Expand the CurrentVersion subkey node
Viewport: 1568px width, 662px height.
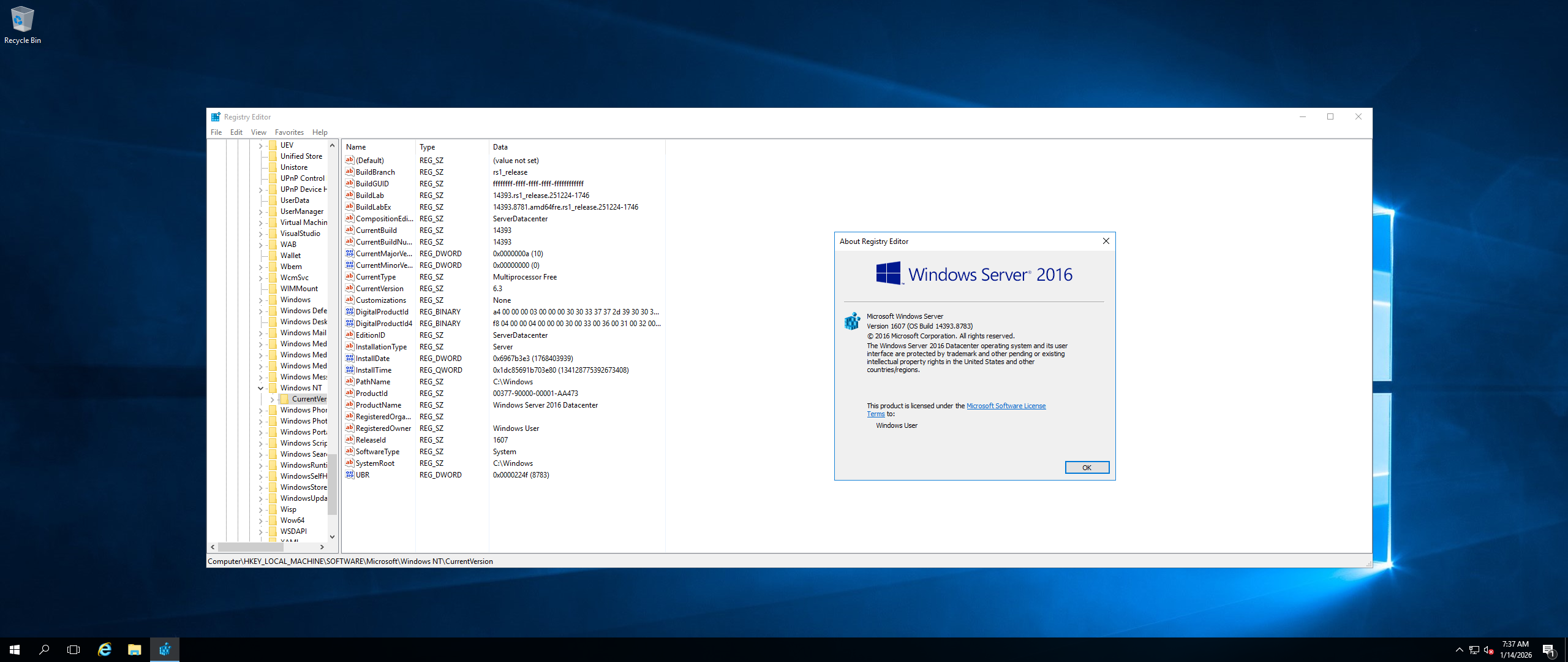coord(272,399)
